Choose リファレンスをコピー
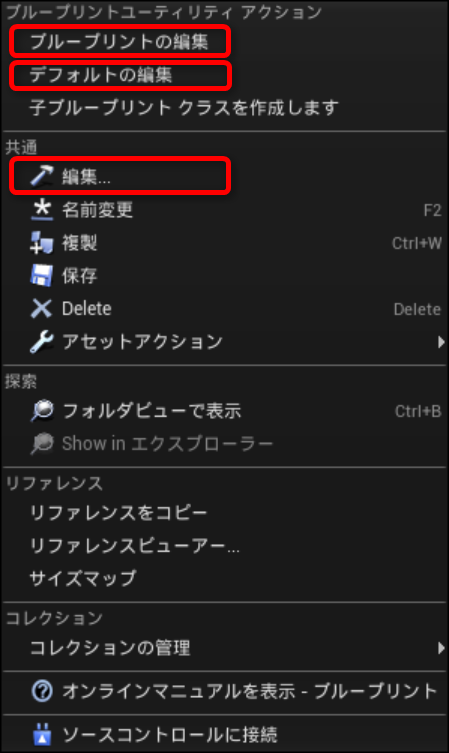 tap(118, 512)
